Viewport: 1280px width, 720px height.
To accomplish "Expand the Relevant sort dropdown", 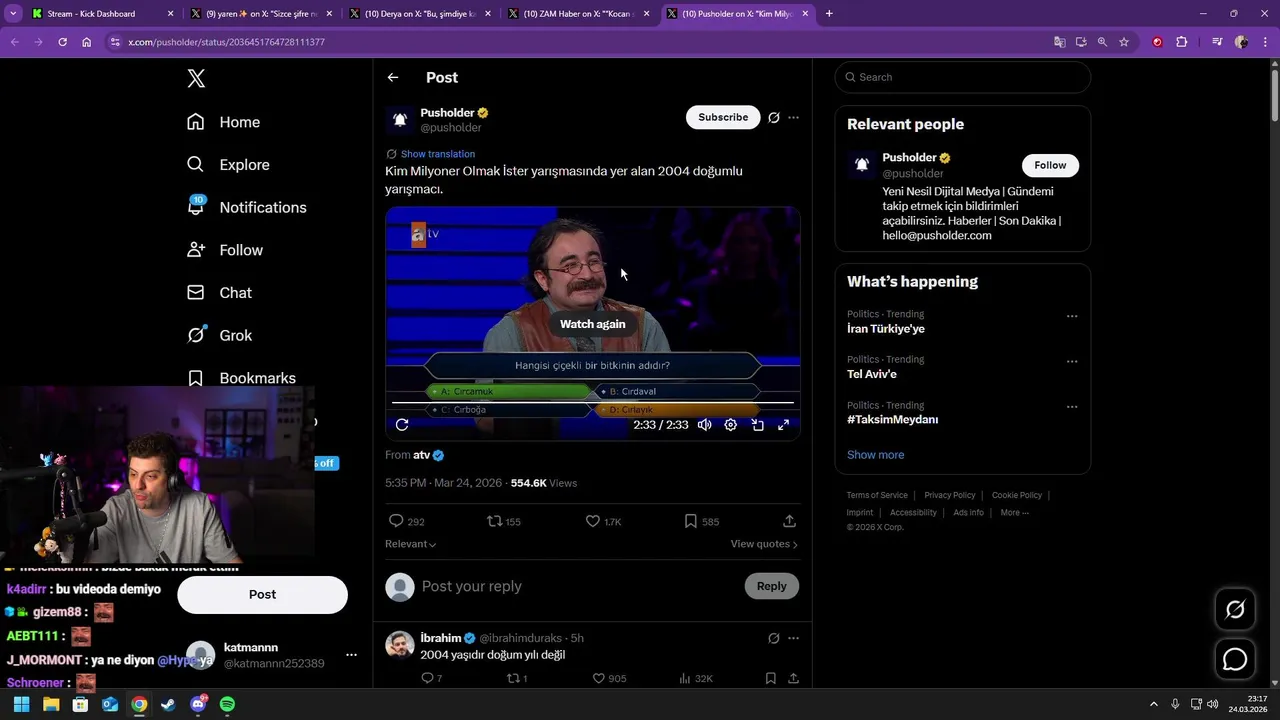I will (411, 544).
